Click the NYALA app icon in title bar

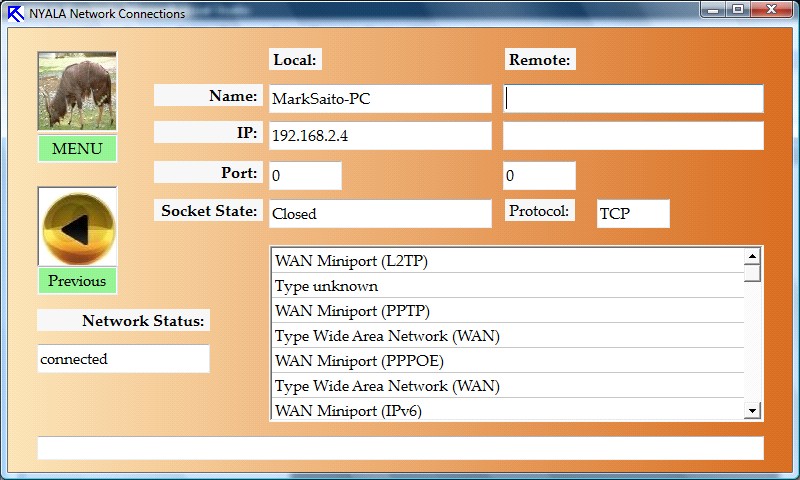(15, 14)
